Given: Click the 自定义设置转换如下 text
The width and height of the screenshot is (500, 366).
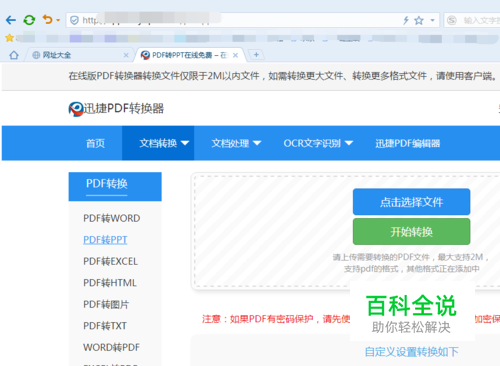Looking at the screenshot, I should click(x=412, y=352).
